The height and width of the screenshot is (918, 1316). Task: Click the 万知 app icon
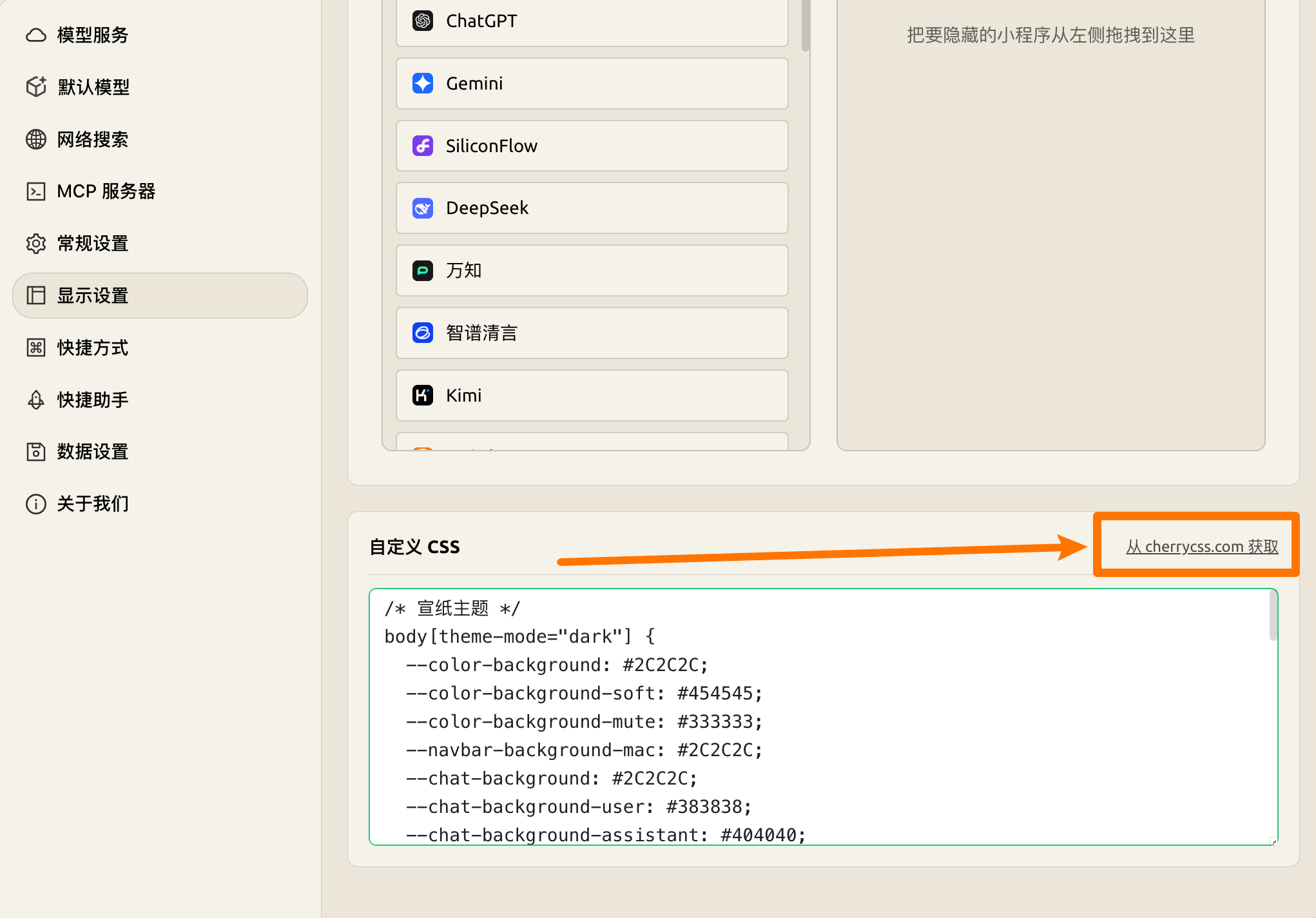423,271
